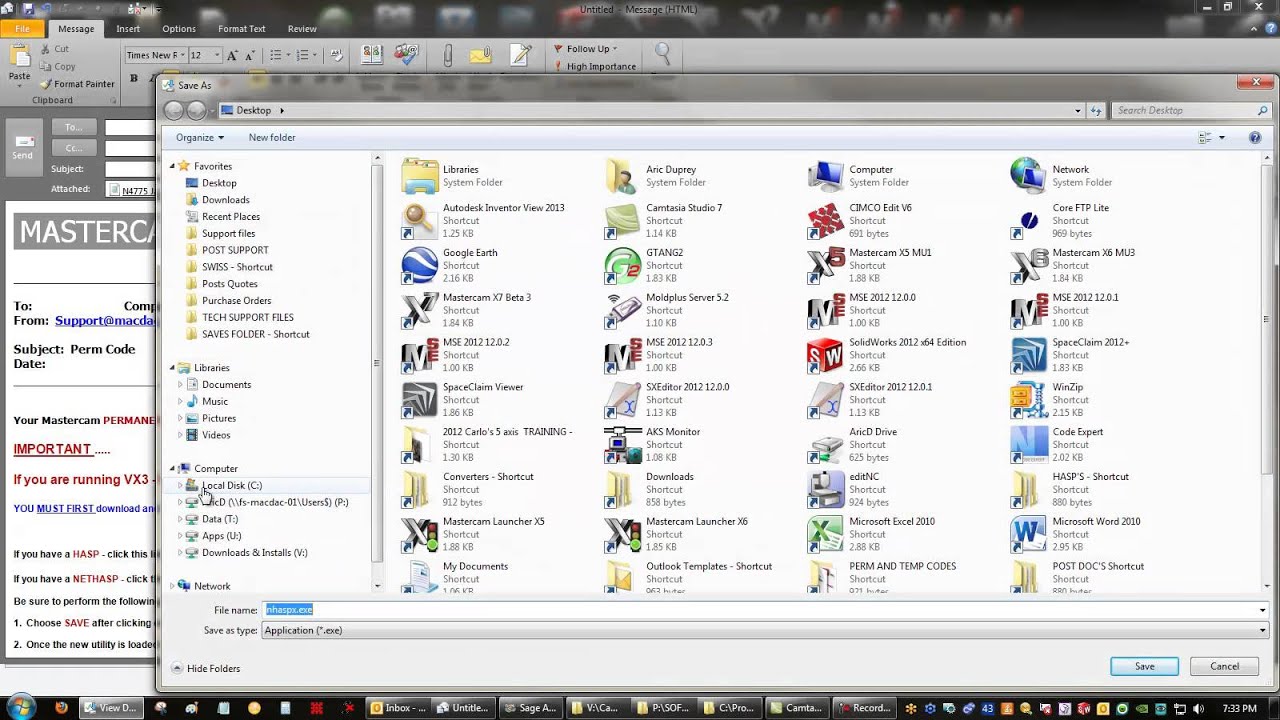Open the address bar path dropdown
The height and width of the screenshot is (720, 1280).
pyautogui.click(x=1077, y=110)
